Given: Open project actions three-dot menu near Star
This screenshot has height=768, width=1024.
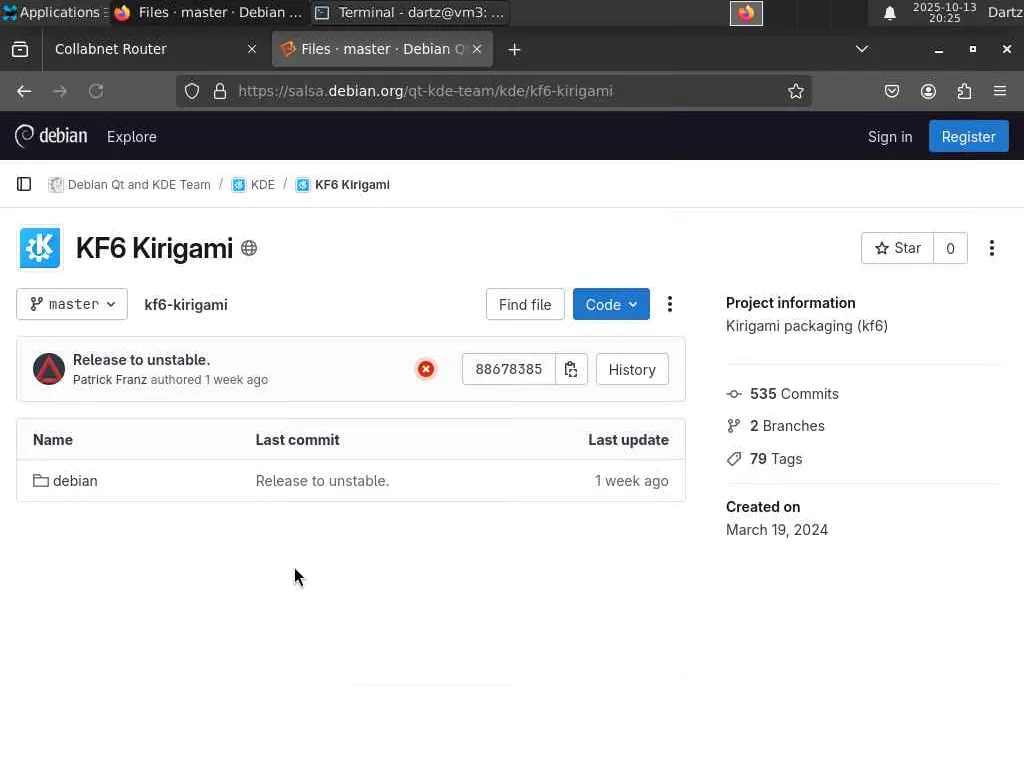Looking at the screenshot, I should [991, 248].
